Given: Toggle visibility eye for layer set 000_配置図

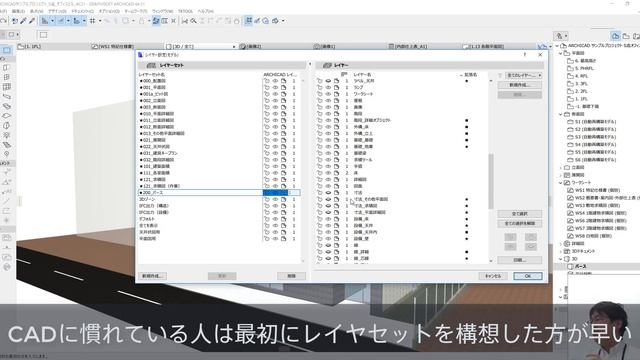Looking at the screenshot, I should [275, 81].
